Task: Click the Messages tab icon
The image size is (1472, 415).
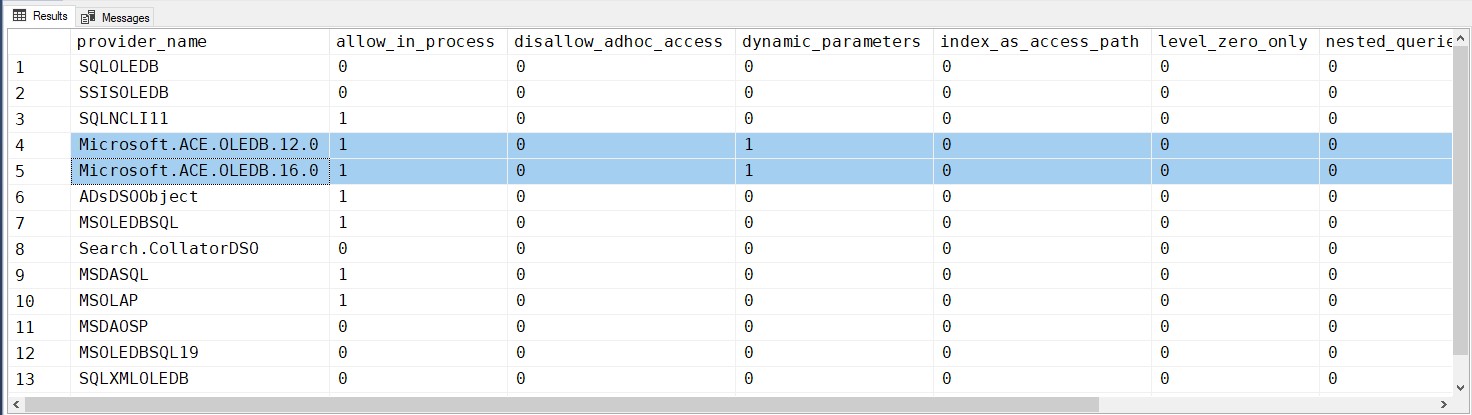Action: (x=89, y=17)
